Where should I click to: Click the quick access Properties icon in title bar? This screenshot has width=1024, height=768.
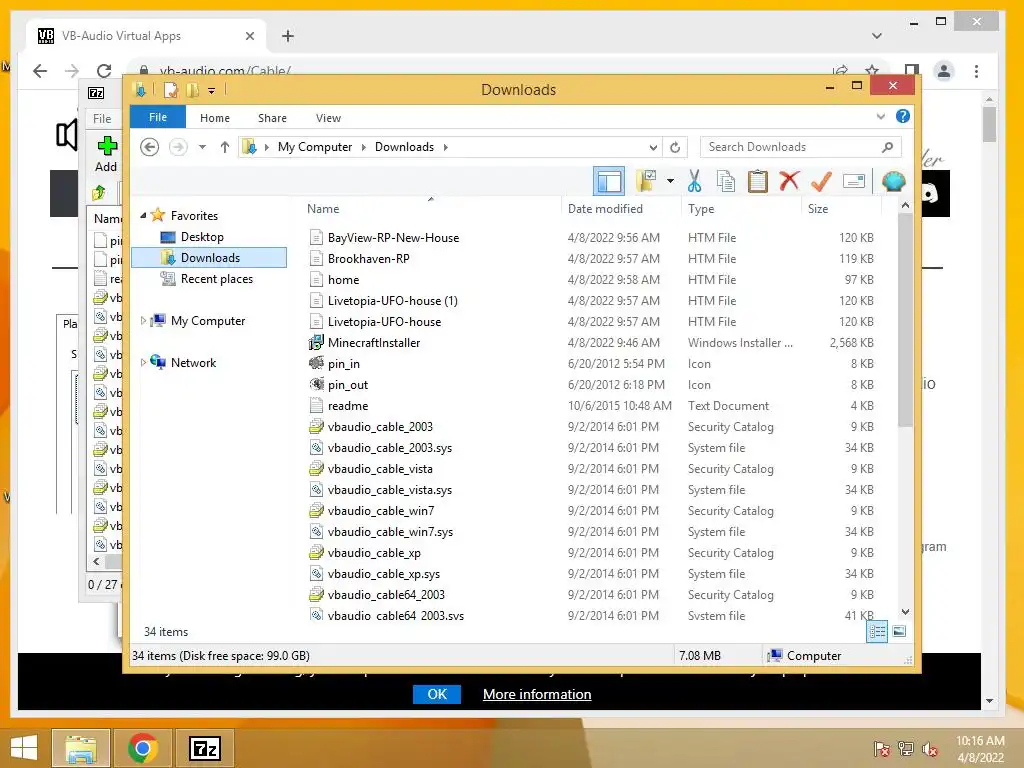click(x=170, y=90)
